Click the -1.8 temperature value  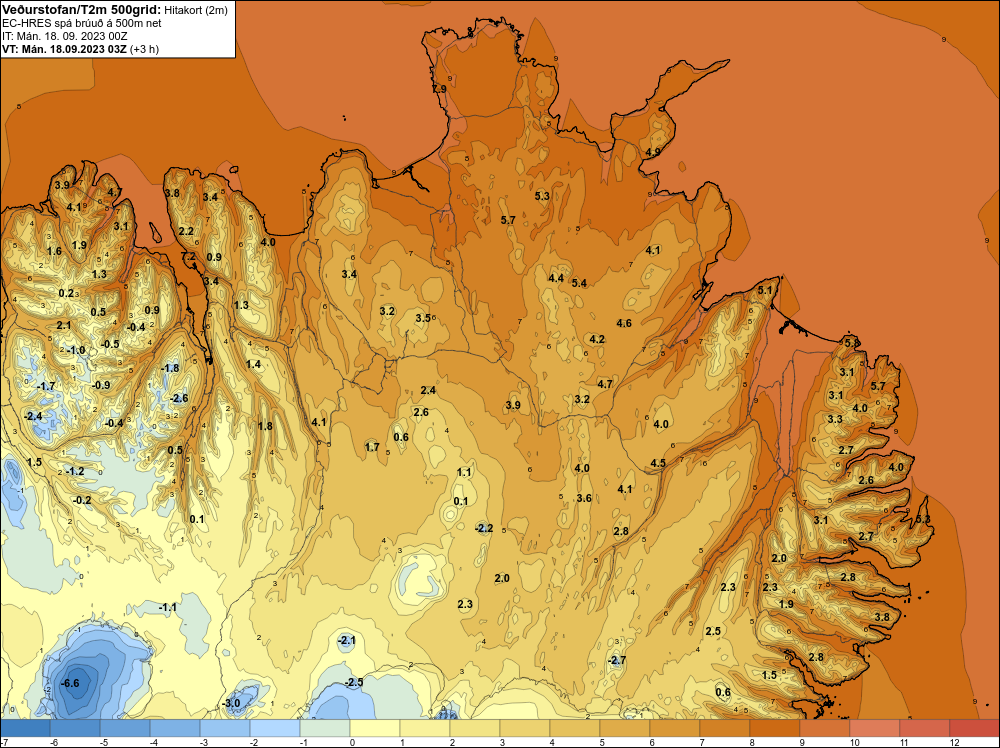(170, 368)
